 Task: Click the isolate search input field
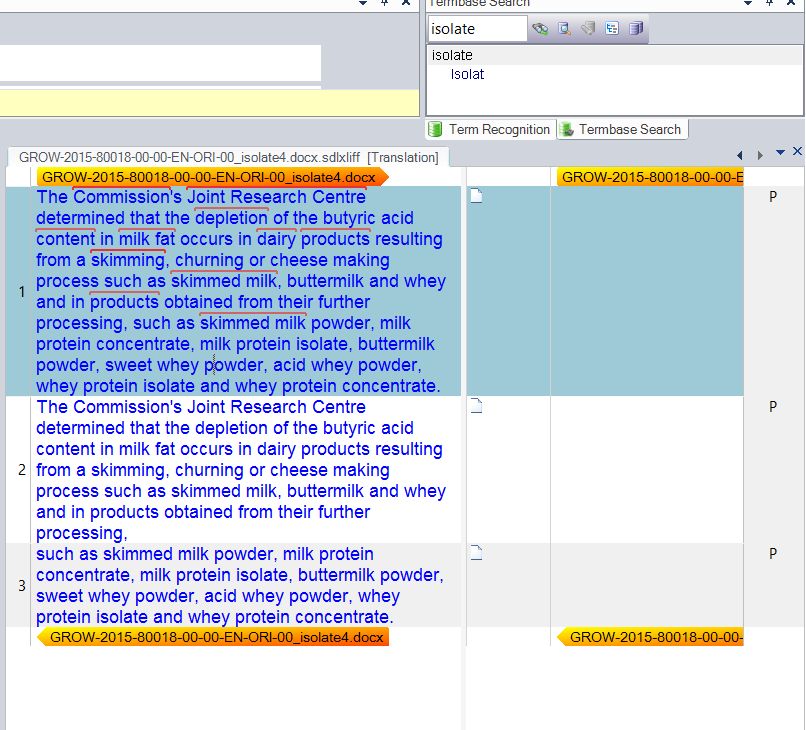pos(477,29)
